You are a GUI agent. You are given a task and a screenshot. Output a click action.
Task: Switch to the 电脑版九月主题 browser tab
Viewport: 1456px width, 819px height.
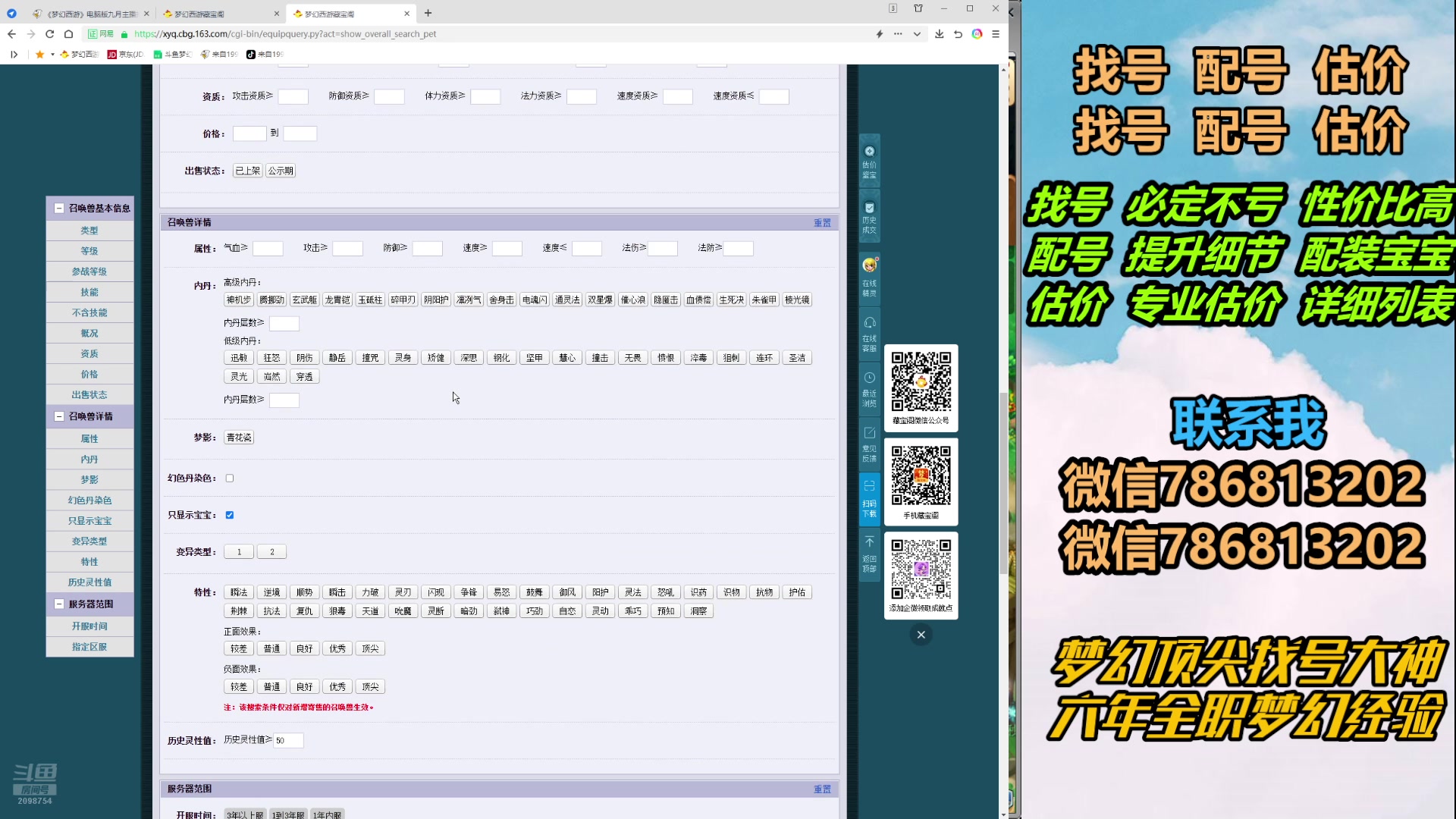coord(90,14)
